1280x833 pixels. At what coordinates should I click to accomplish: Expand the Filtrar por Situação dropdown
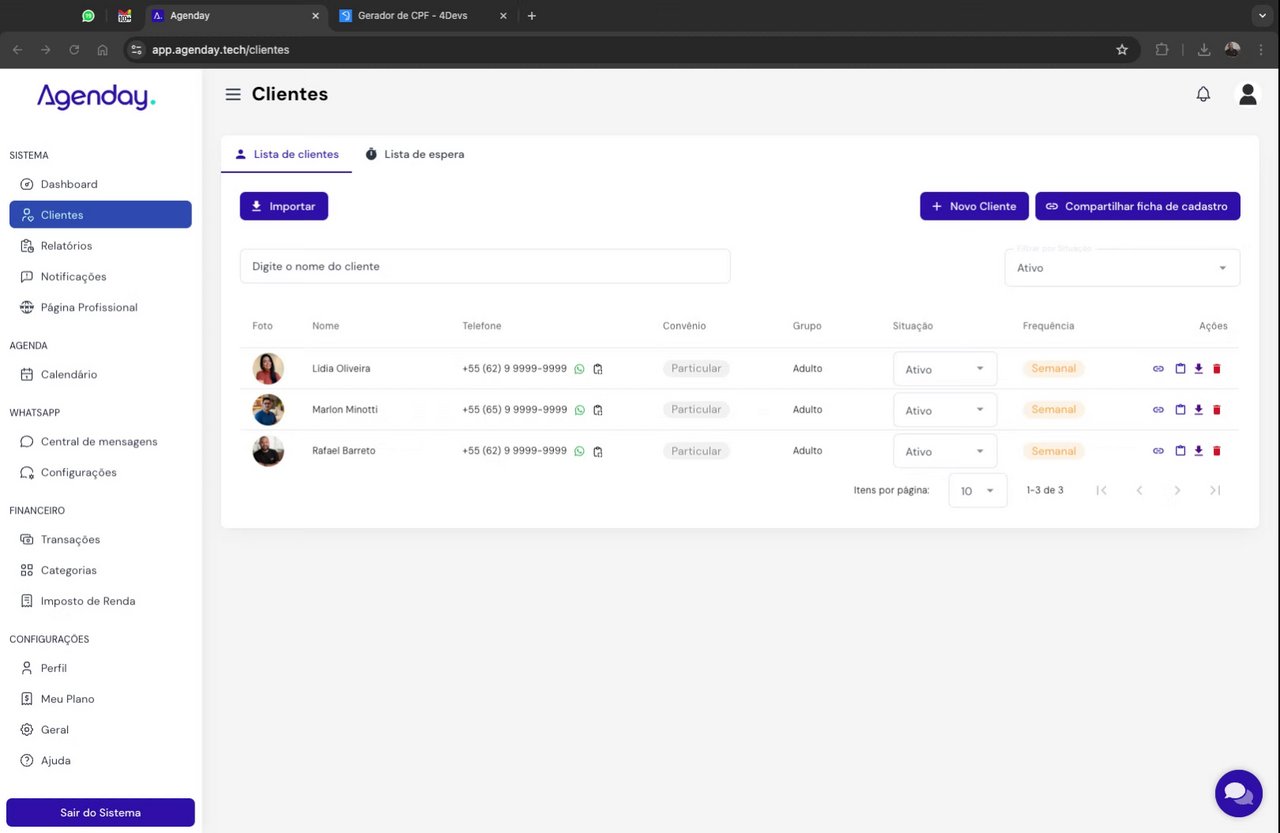coord(1122,268)
